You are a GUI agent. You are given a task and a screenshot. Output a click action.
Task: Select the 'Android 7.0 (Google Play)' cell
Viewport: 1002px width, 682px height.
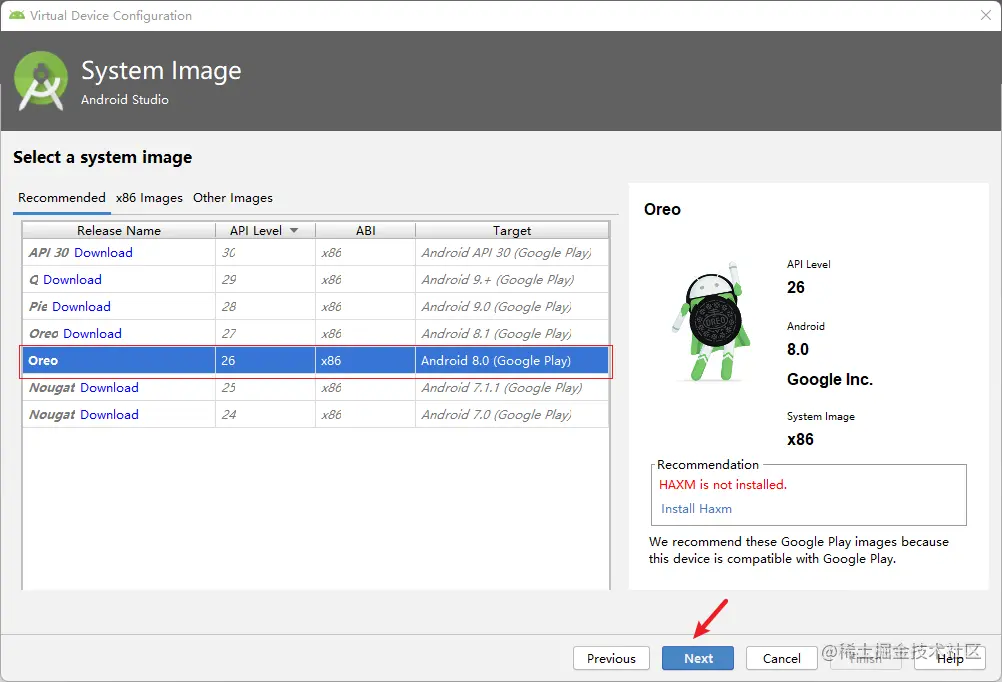512,414
